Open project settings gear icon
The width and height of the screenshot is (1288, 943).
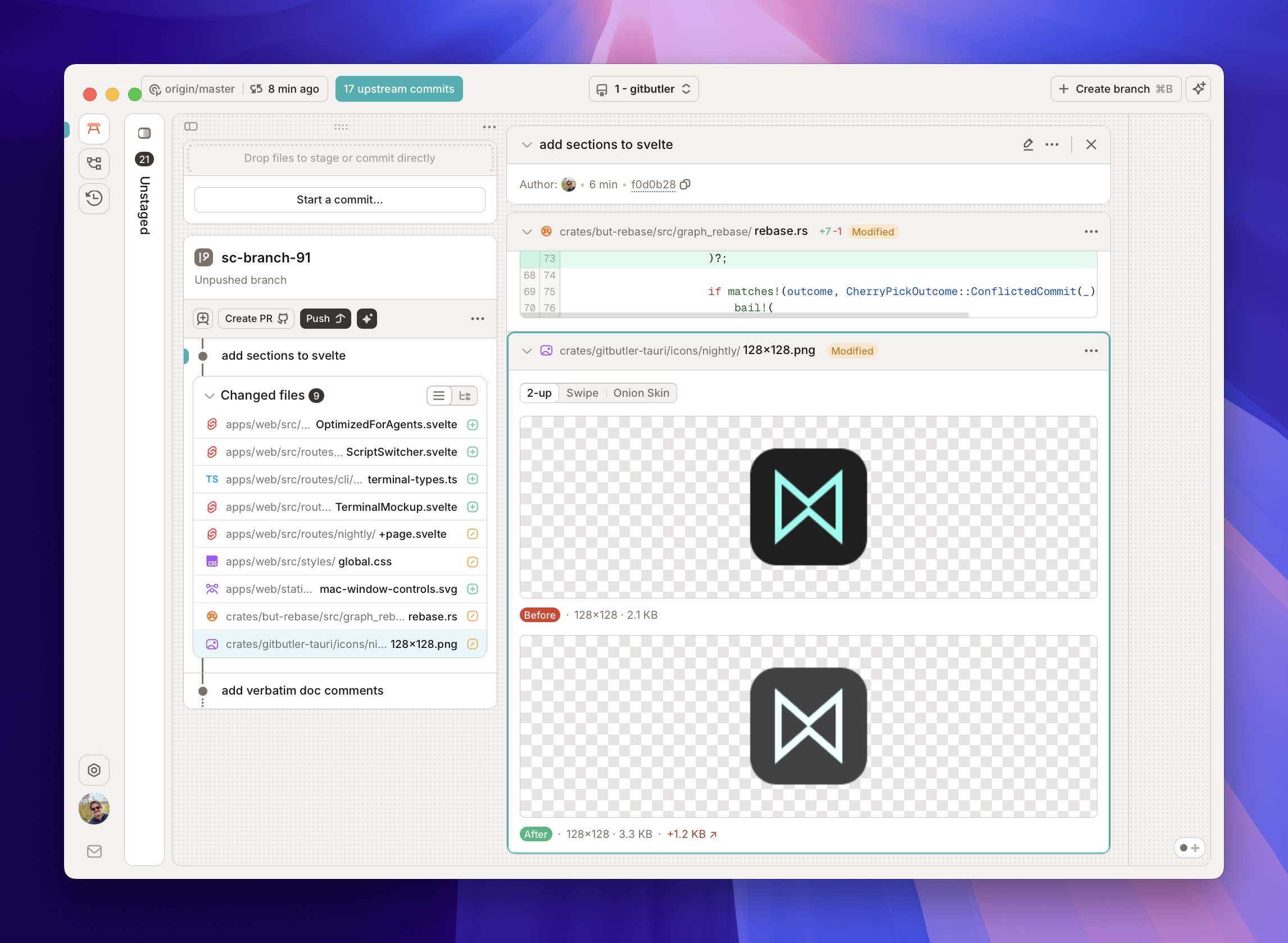point(94,770)
